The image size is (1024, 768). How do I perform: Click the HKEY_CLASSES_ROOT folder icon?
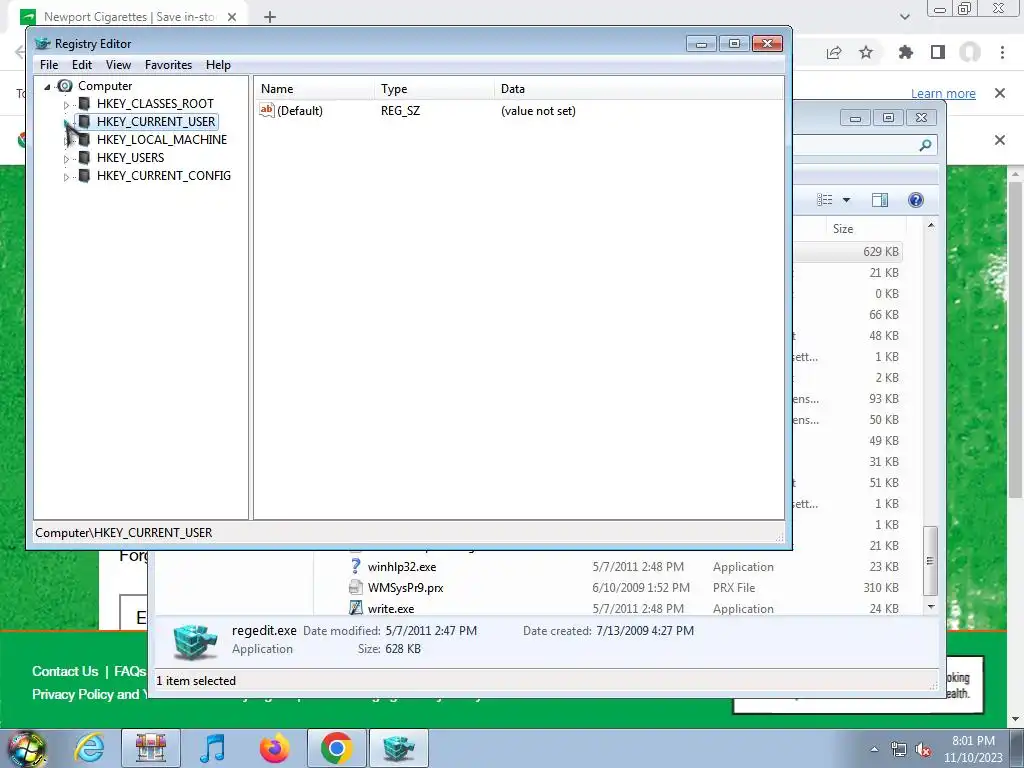pyautogui.click(x=84, y=104)
